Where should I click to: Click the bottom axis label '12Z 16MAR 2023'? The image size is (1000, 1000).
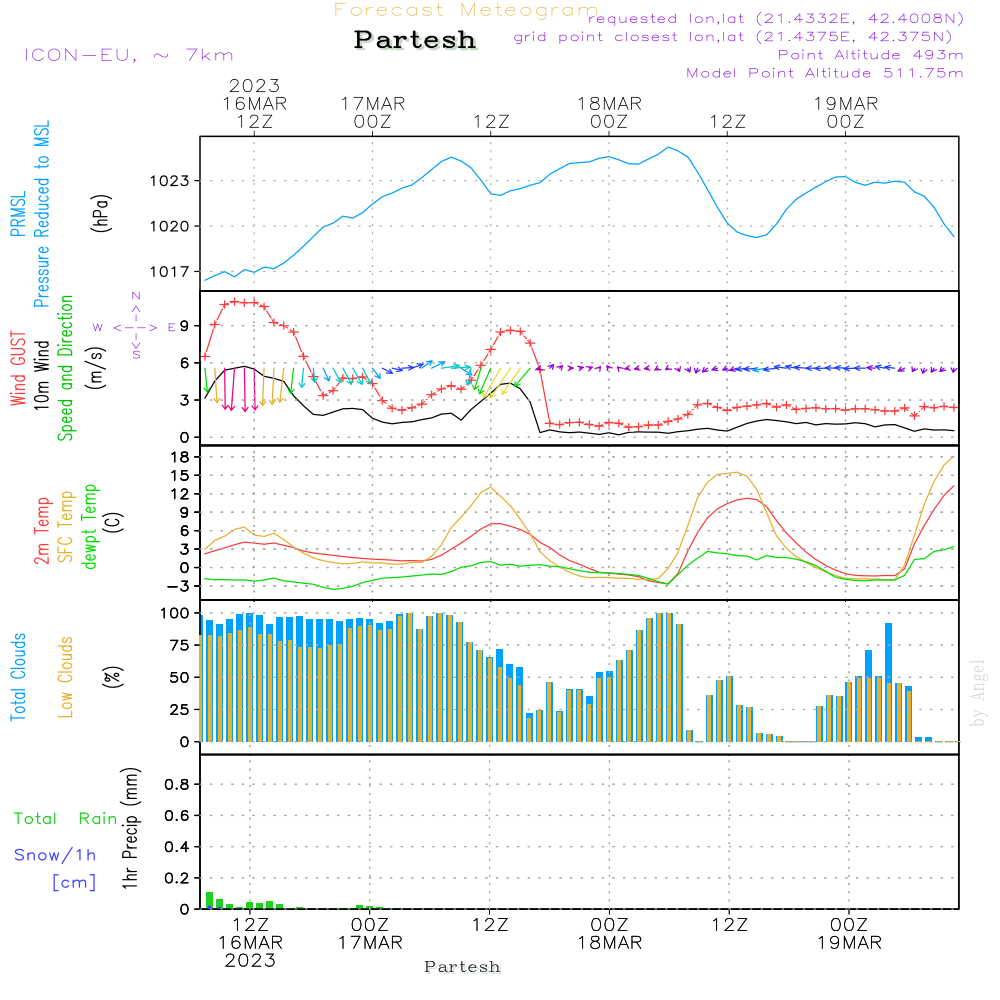[250, 943]
